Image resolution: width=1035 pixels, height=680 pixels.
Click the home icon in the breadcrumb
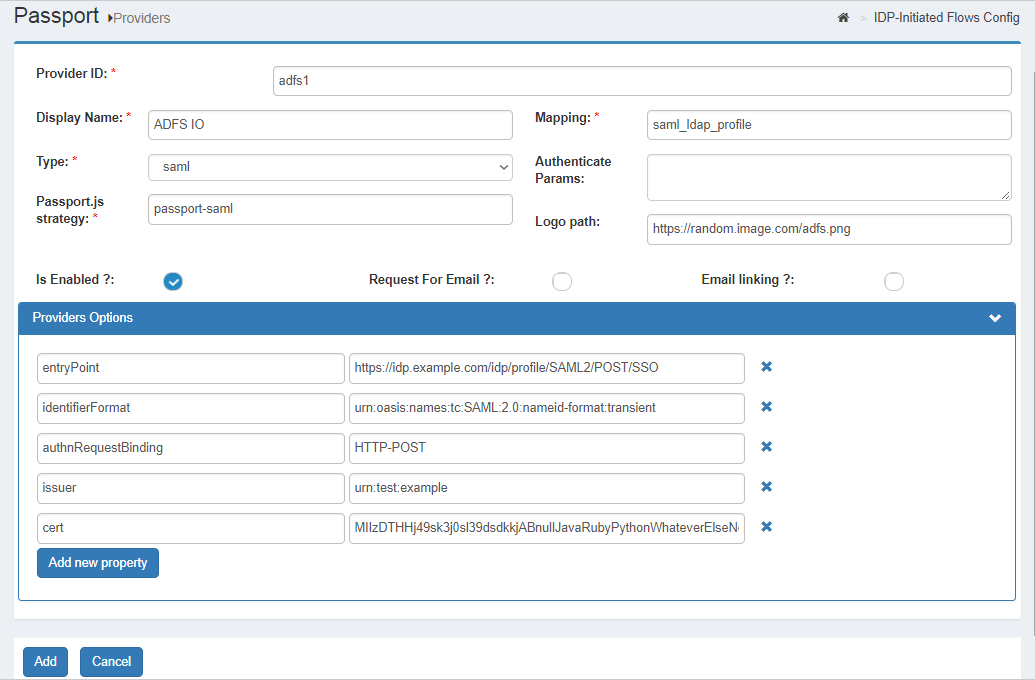coord(843,17)
